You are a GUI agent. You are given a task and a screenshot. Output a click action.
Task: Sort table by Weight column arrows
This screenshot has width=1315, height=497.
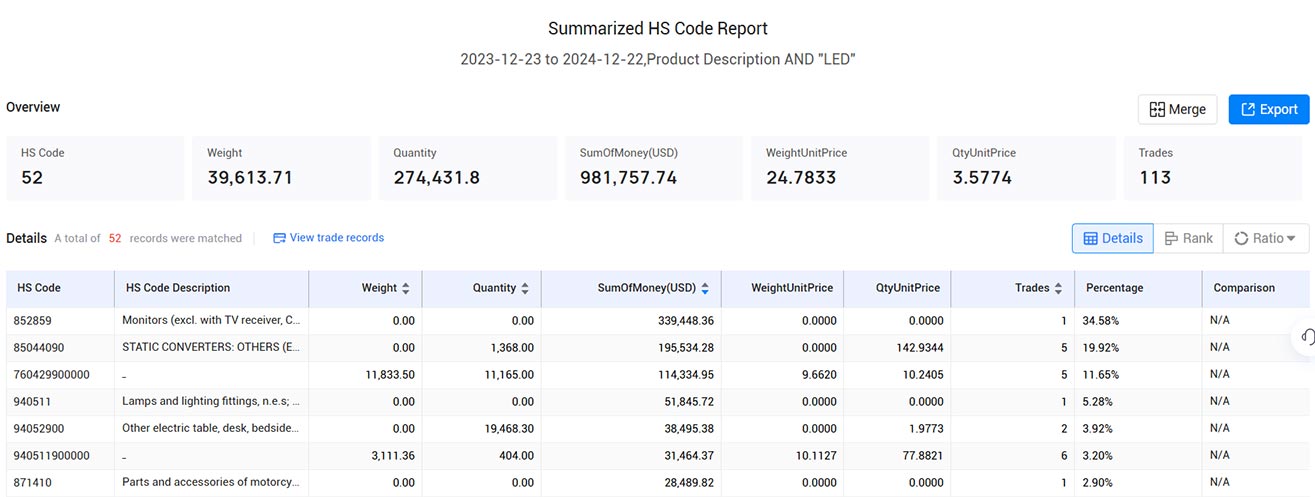405,288
